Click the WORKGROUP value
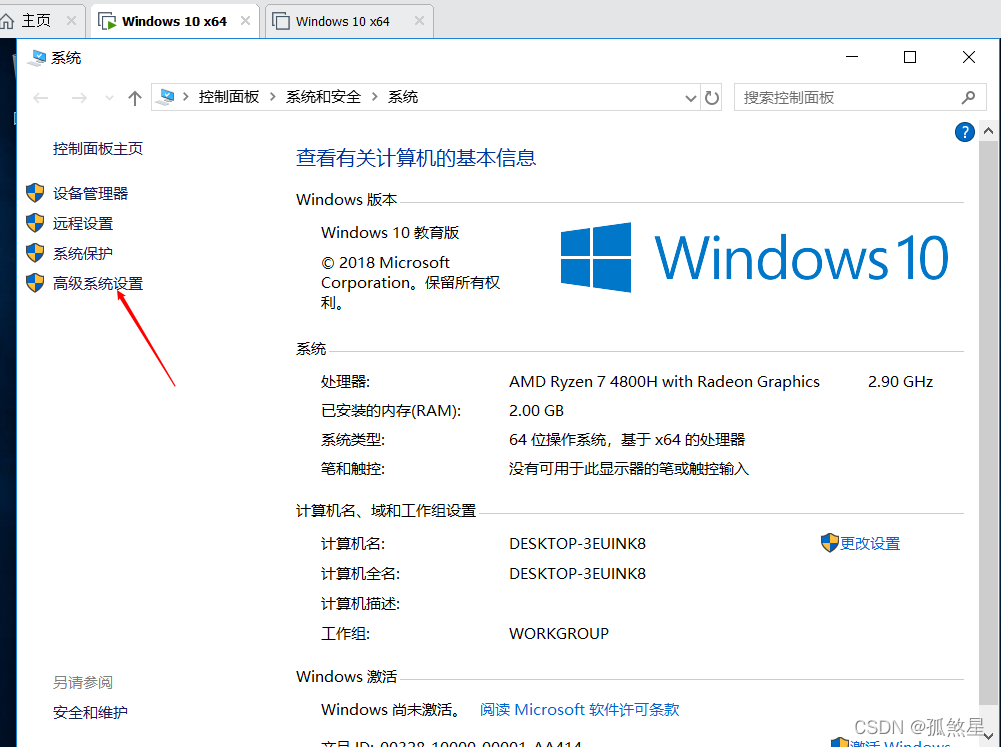Viewport: 1001px width, 747px height. (559, 633)
